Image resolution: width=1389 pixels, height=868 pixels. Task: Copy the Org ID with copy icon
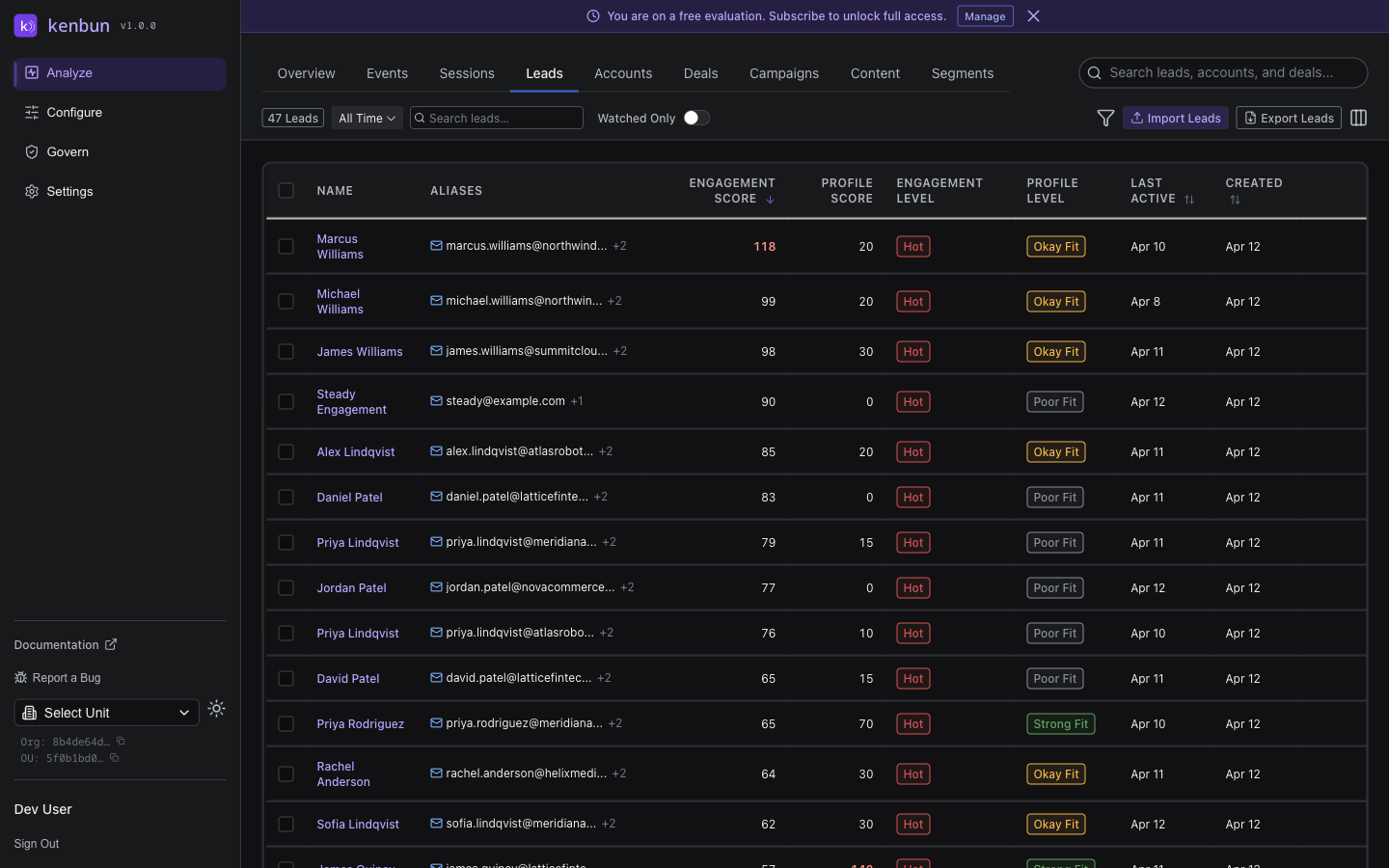[121, 742]
